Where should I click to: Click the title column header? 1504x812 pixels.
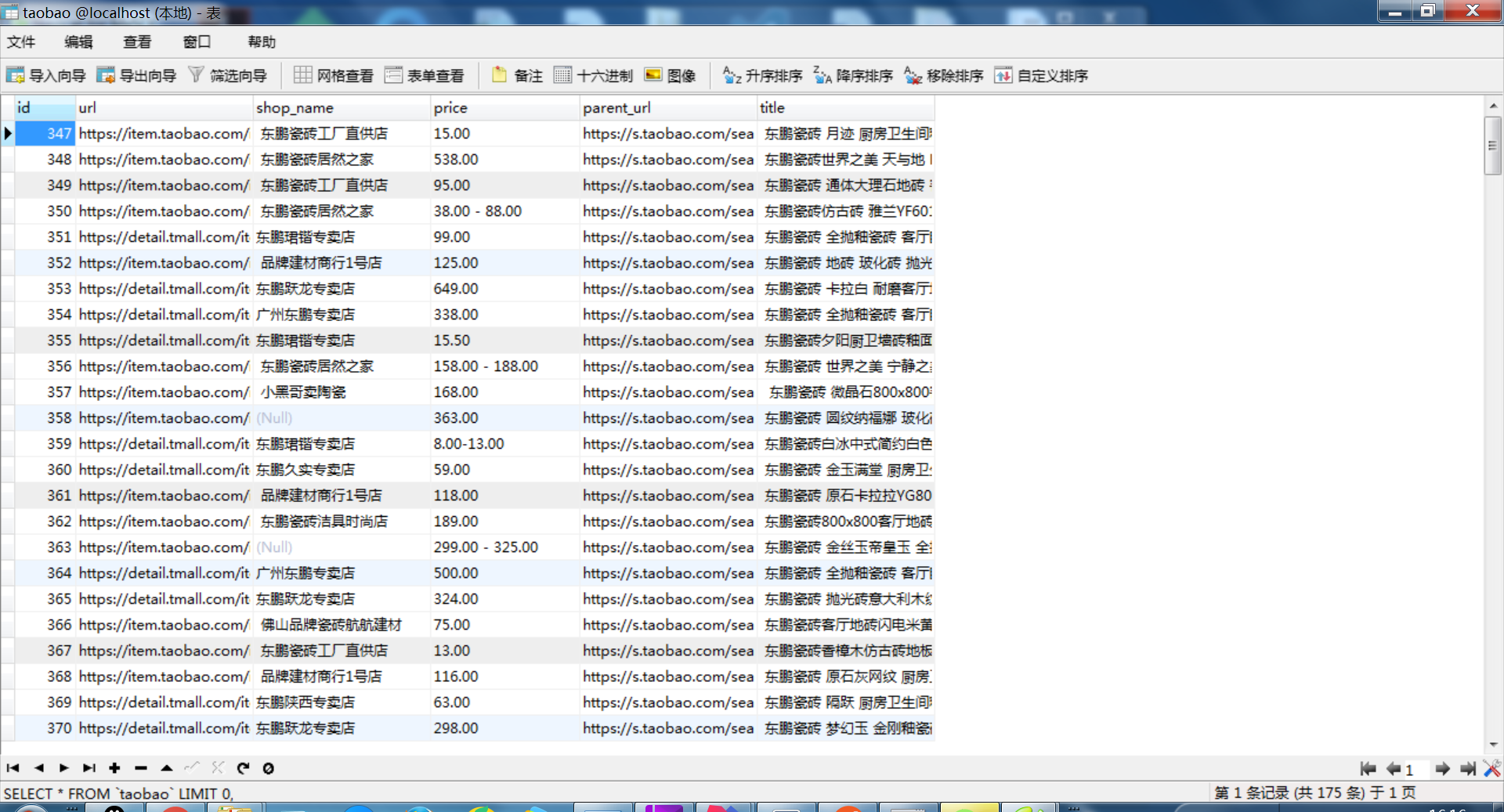(846, 107)
